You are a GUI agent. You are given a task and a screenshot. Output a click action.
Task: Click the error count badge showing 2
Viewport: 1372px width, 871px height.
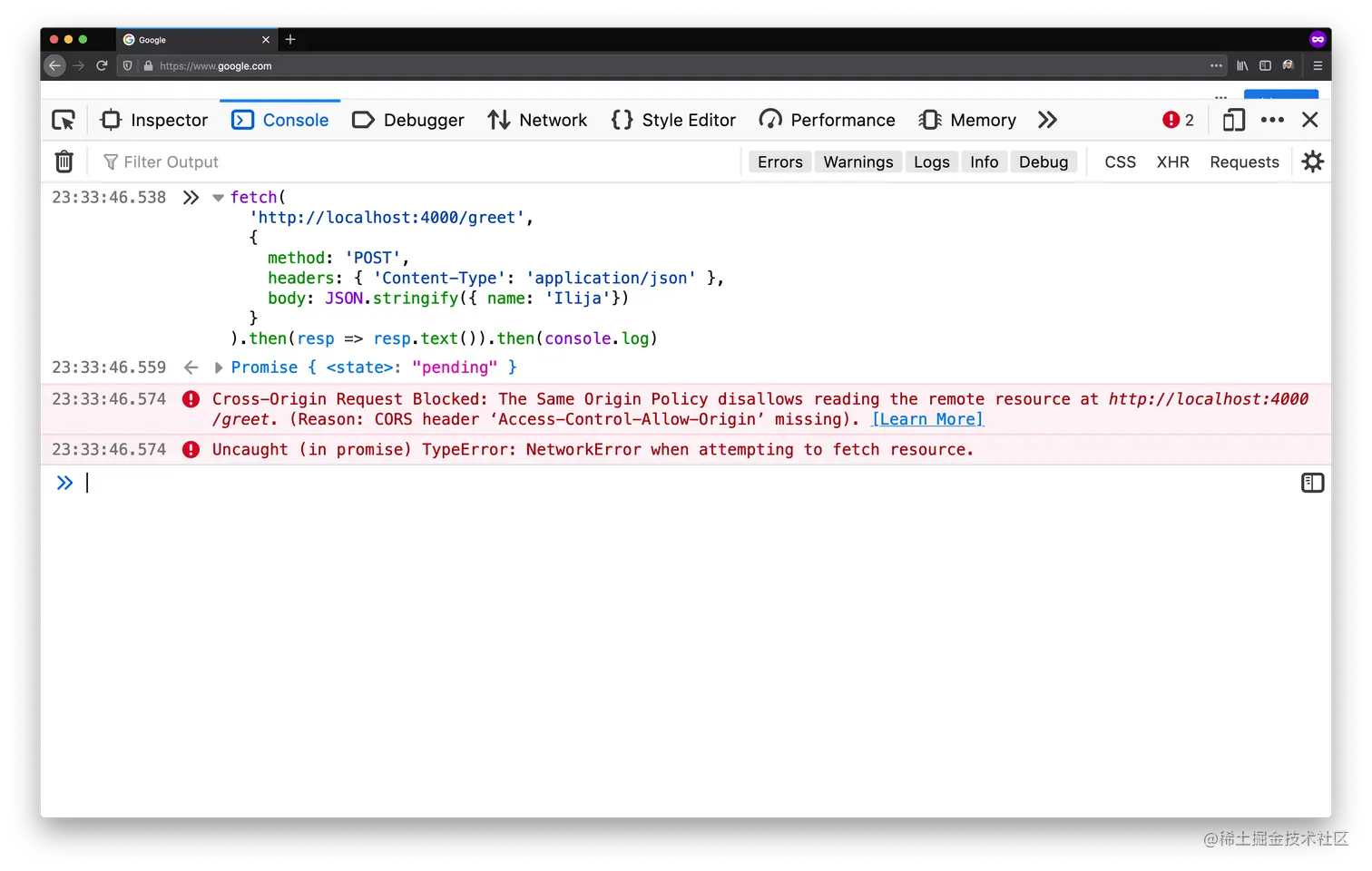tap(1178, 120)
